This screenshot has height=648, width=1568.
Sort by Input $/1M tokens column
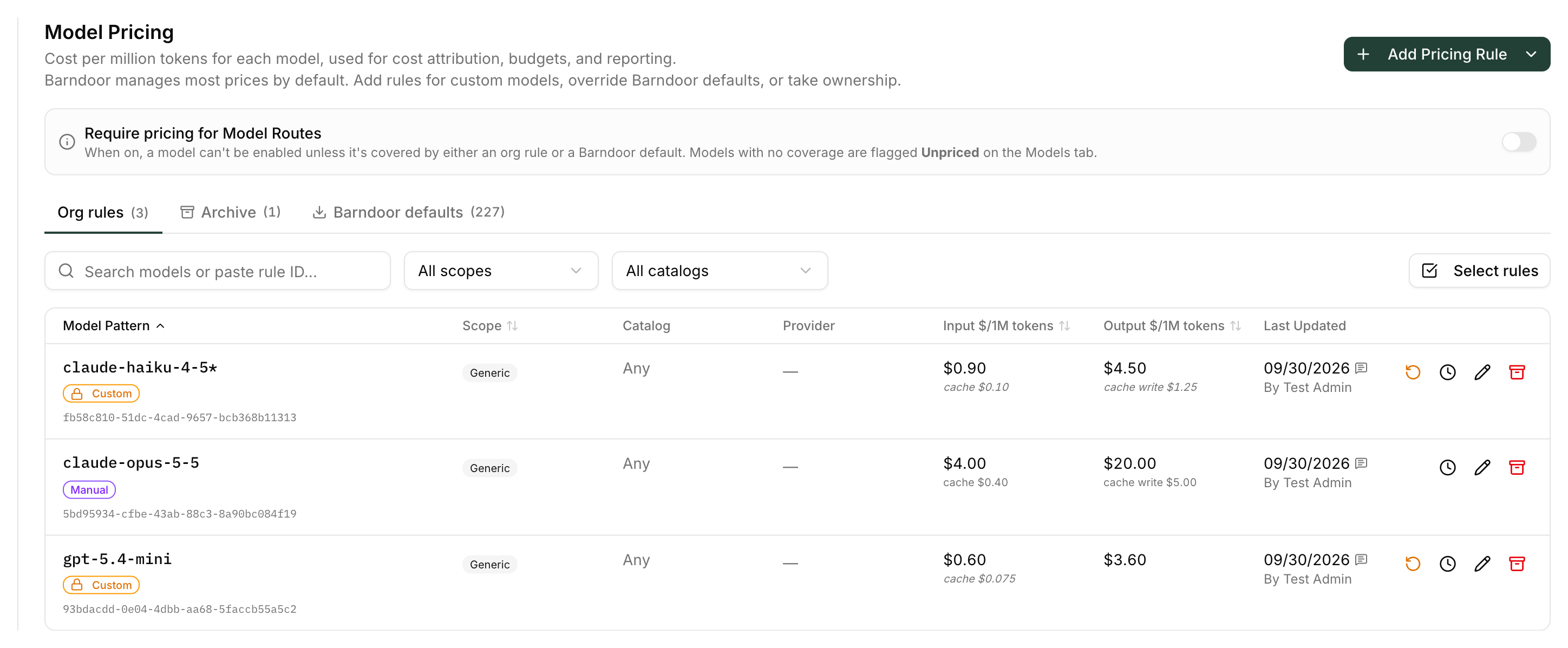[x=1005, y=325]
